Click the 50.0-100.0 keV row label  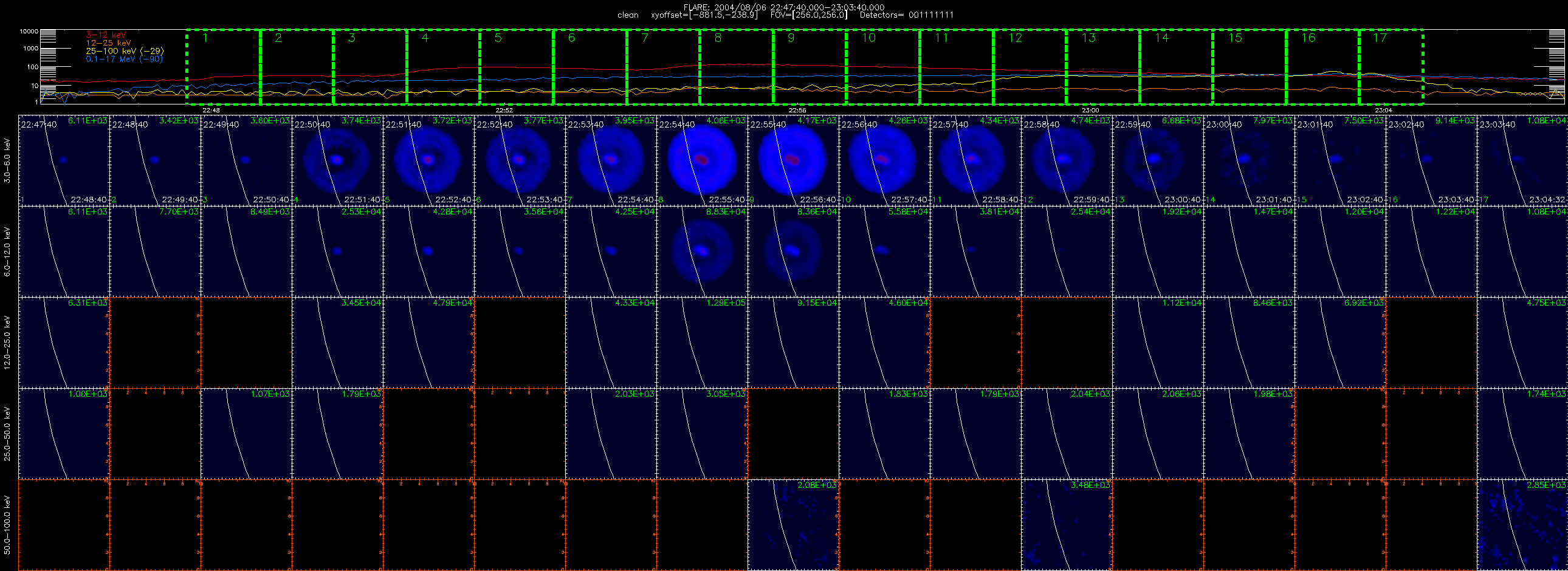(x=7, y=525)
